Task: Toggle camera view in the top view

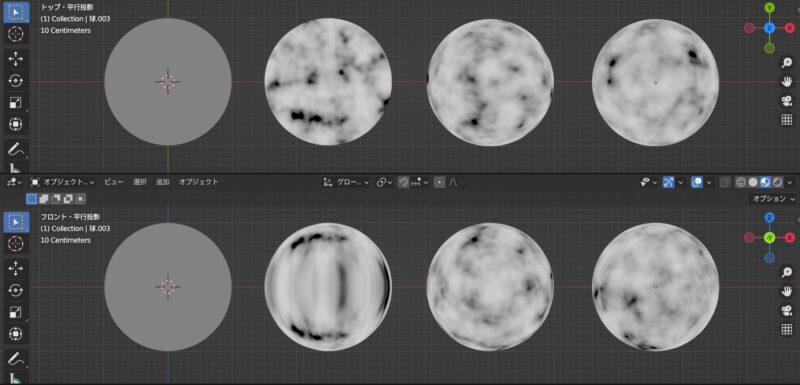Action: [x=786, y=100]
